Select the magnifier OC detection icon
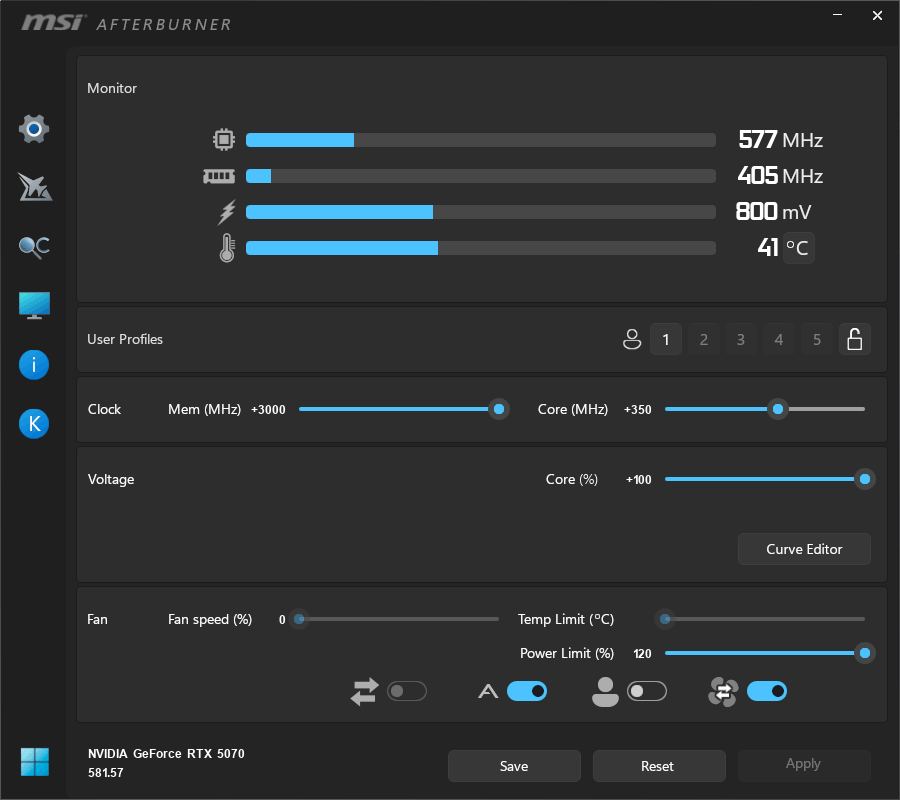The height and width of the screenshot is (800, 900). pos(33,246)
